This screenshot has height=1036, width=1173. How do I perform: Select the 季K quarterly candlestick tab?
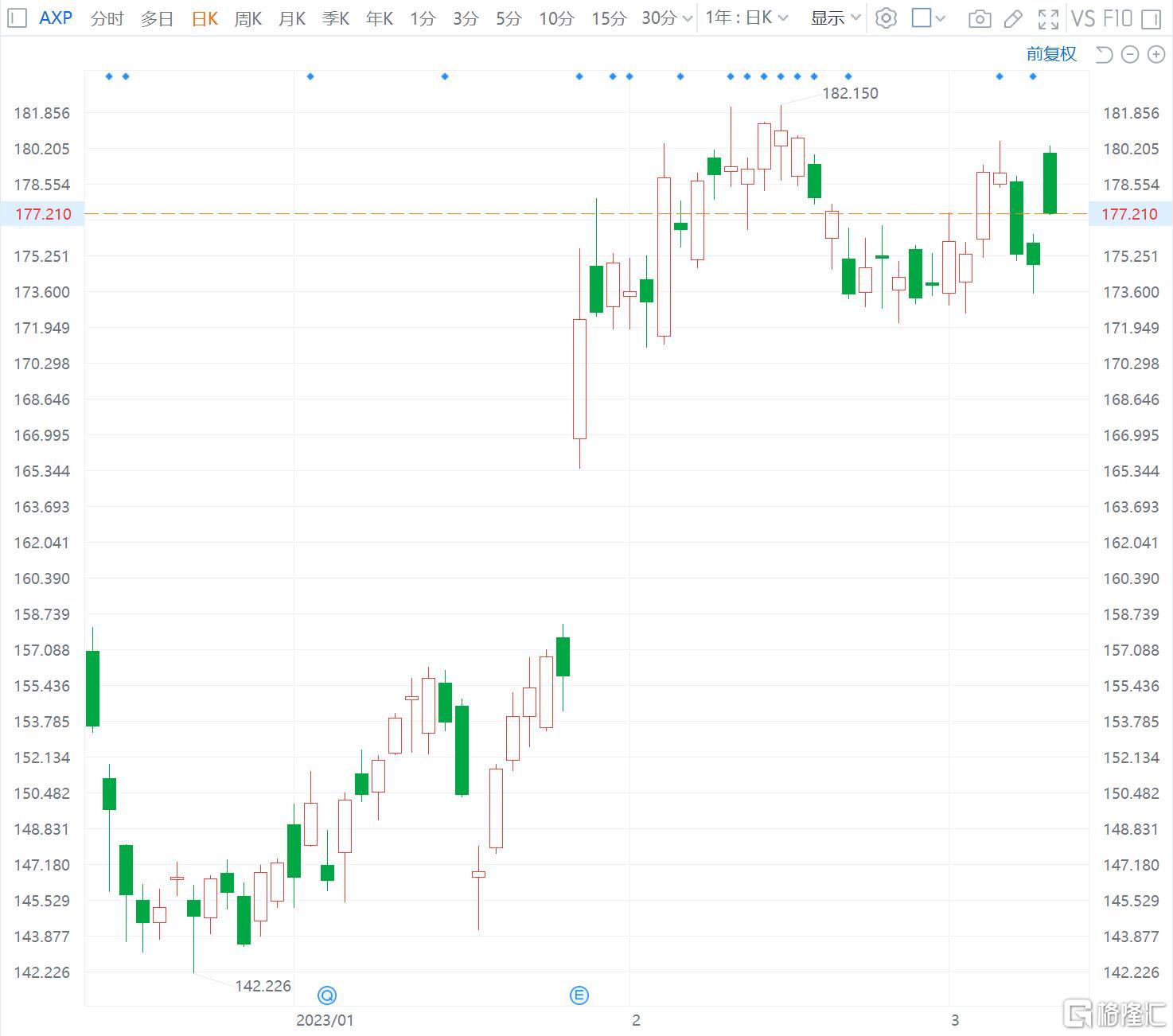[x=336, y=18]
